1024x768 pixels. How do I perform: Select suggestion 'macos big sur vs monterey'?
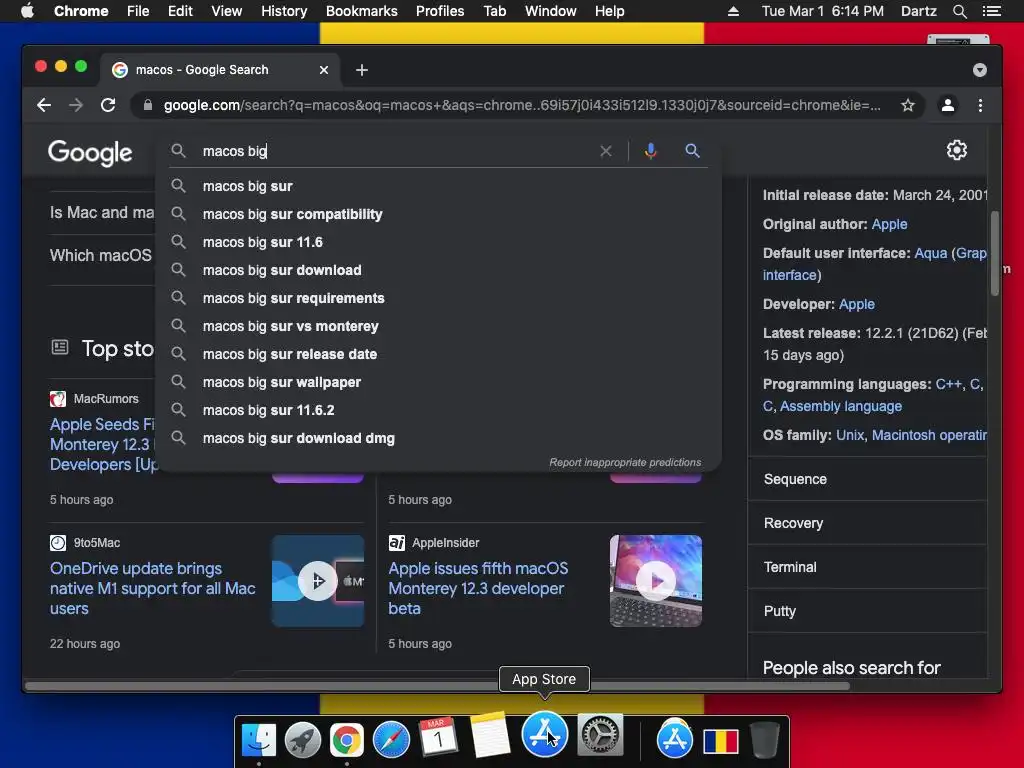pyautogui.click(x=439, y=327)
